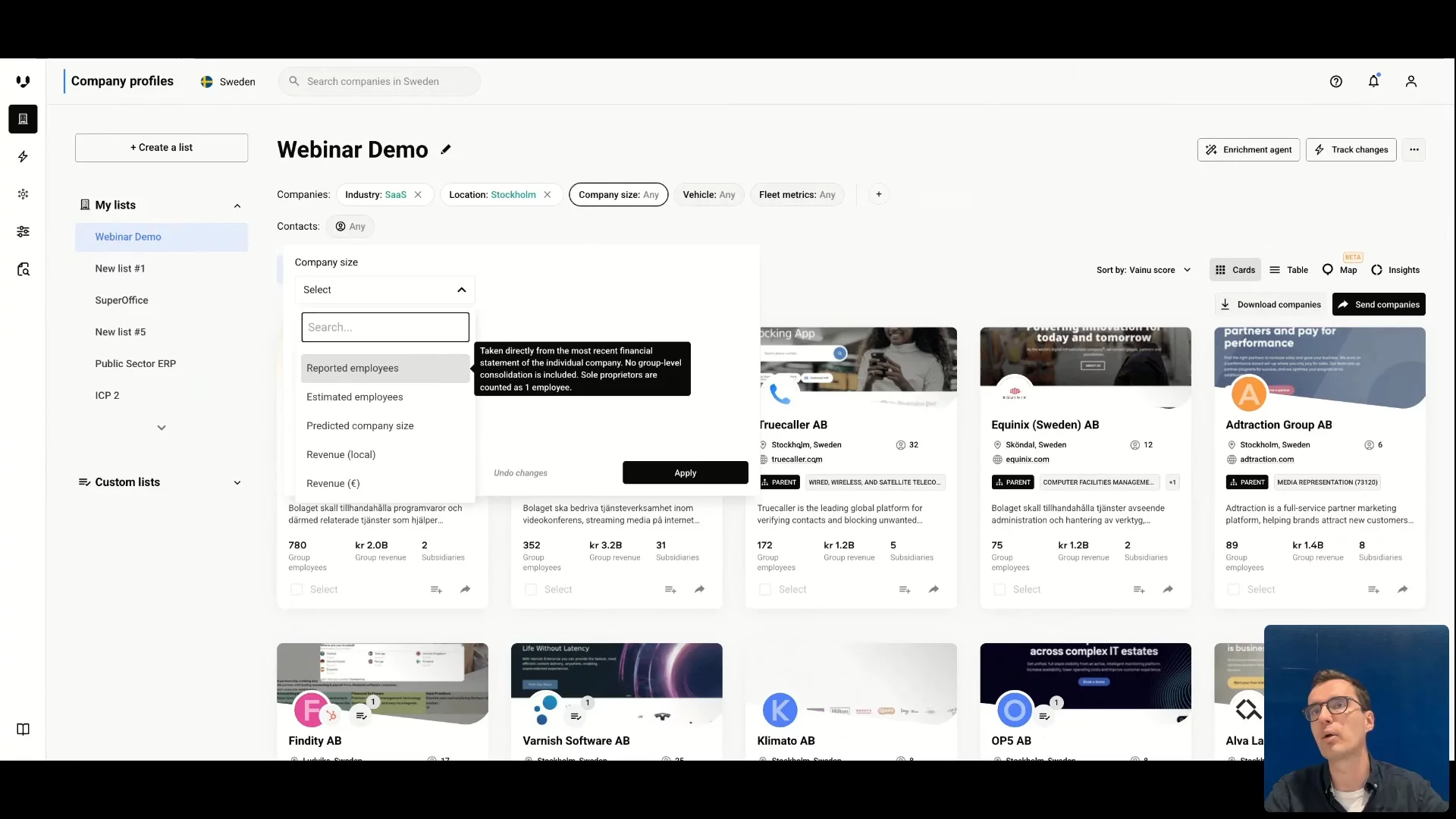Click the Varnish Software AB list badge
Screen dimensions: 1456x819
(x=576, y=716)
